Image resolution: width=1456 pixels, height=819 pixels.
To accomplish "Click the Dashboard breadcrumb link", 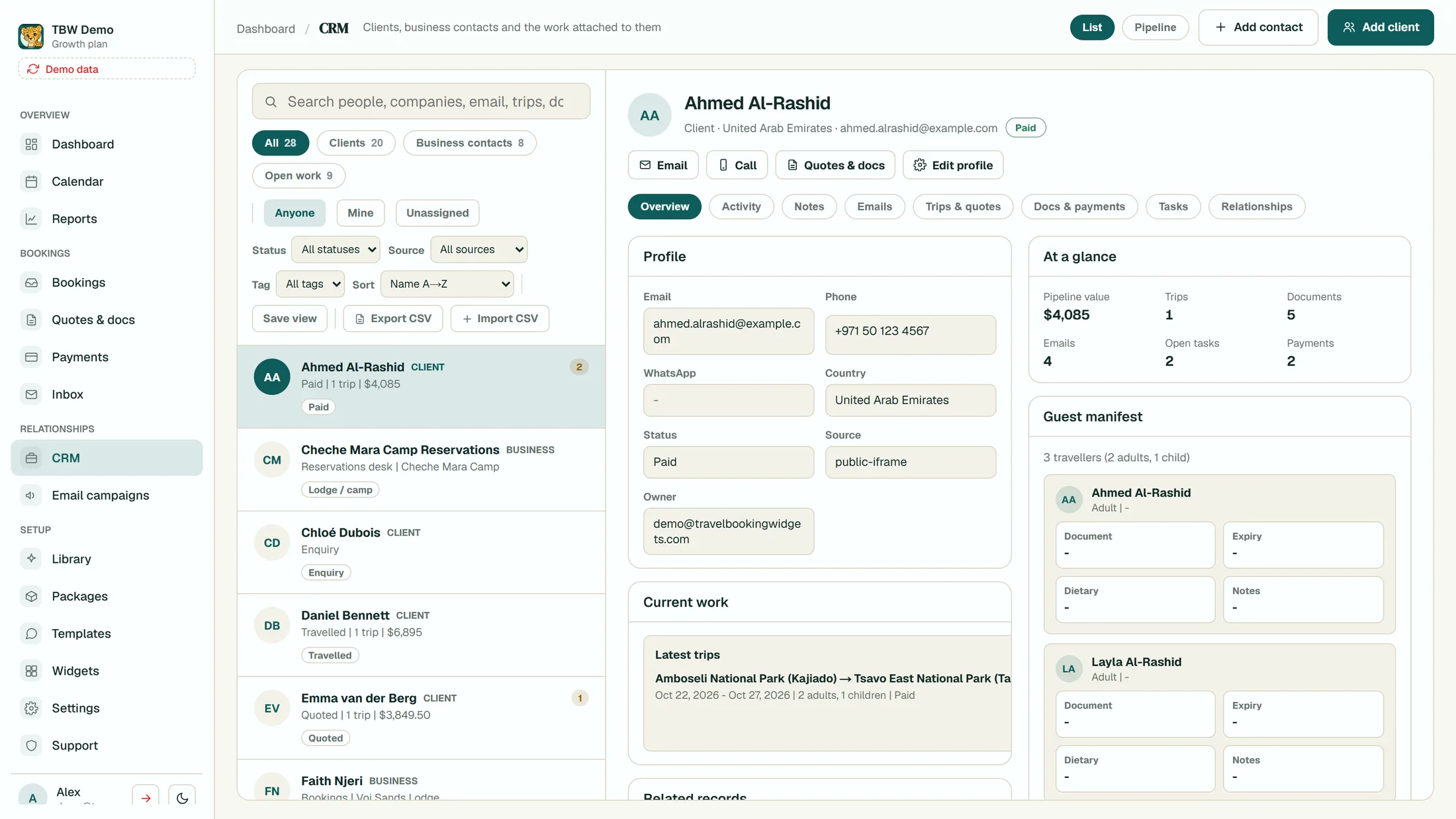I will pos(266,28).
